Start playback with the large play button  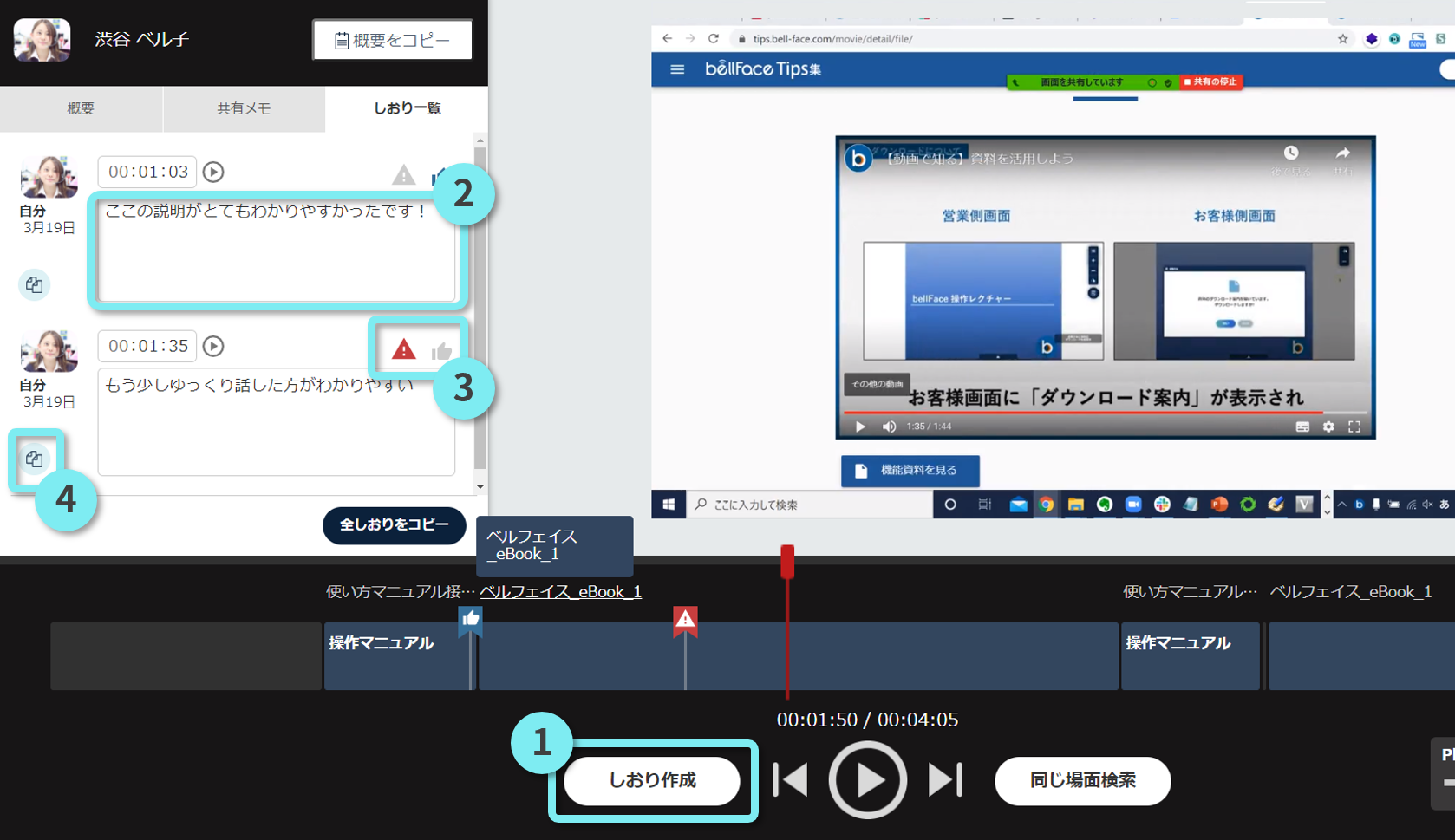868,780
